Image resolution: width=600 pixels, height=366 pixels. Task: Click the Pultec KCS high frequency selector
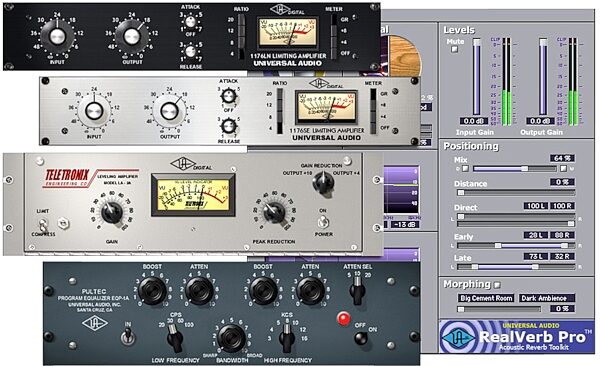coord(286,338)
